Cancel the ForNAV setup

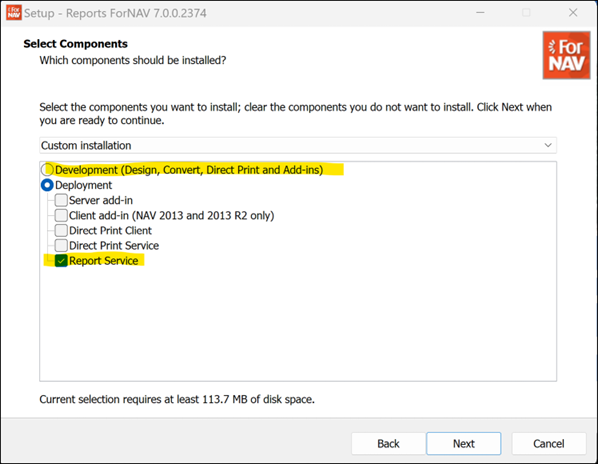coord(548,443)
